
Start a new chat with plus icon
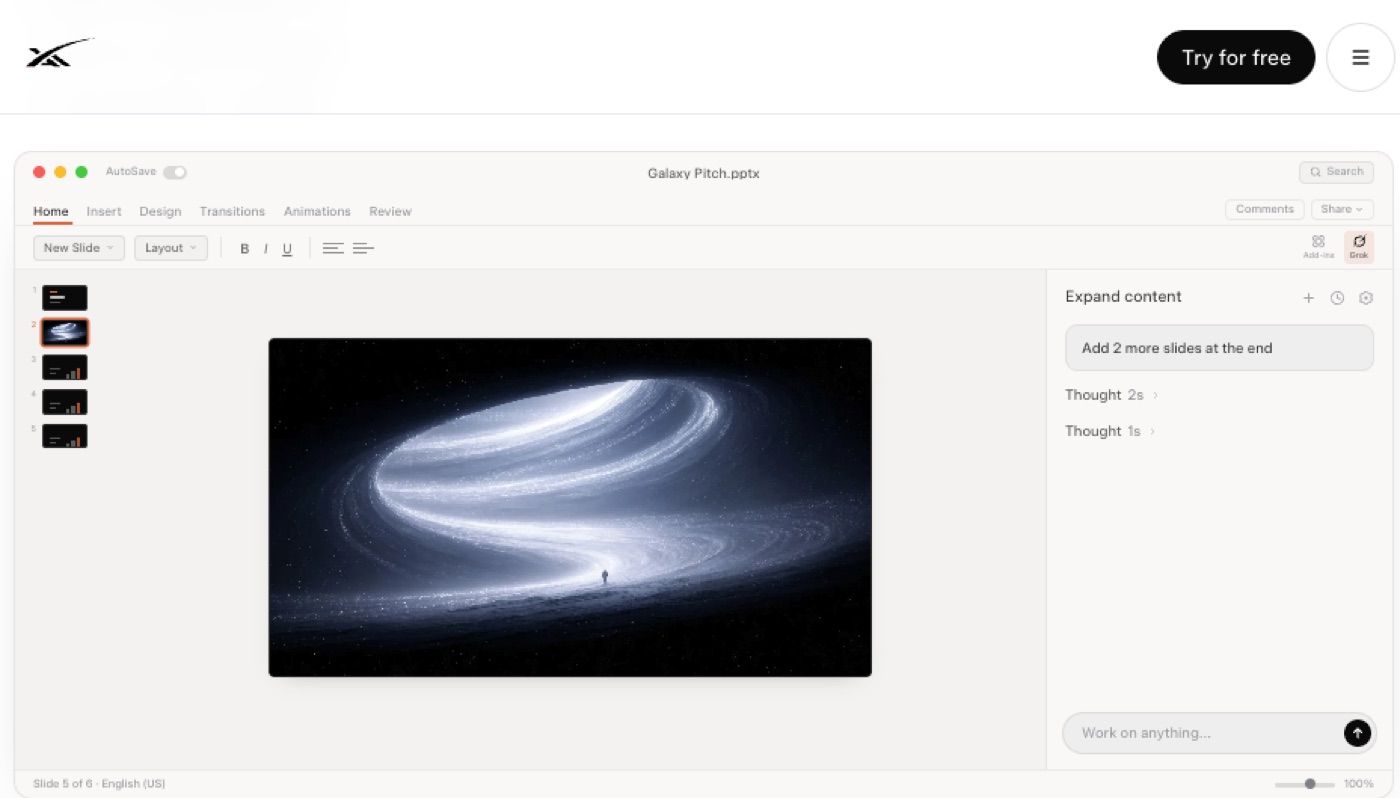click(1308, 298)
